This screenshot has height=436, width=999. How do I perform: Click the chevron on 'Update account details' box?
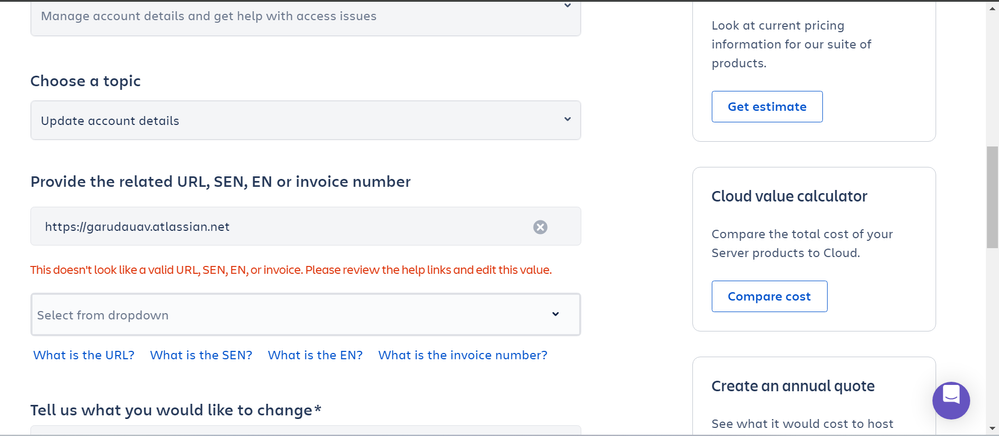pyautogui.click(x=567, y=120)
